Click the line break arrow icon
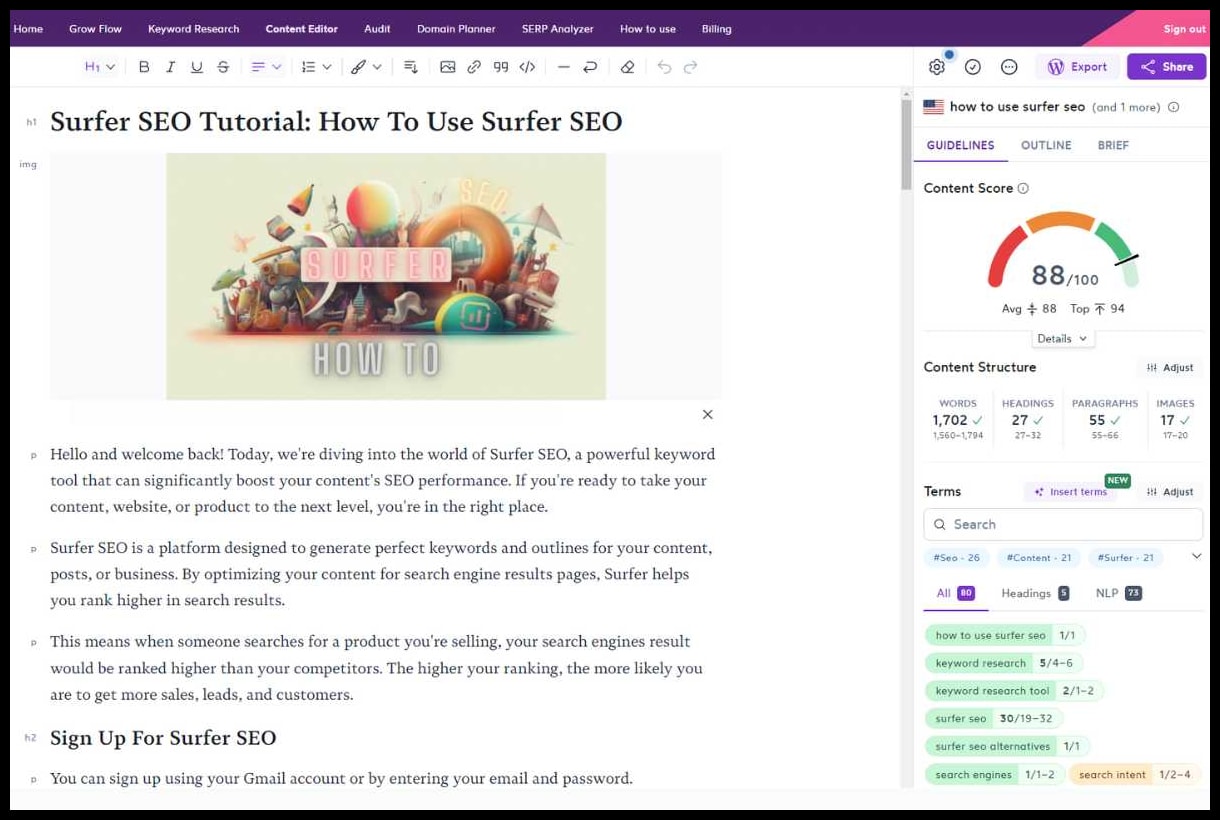The width and height of the screenshot is (1220, 820). click(590, 67)
